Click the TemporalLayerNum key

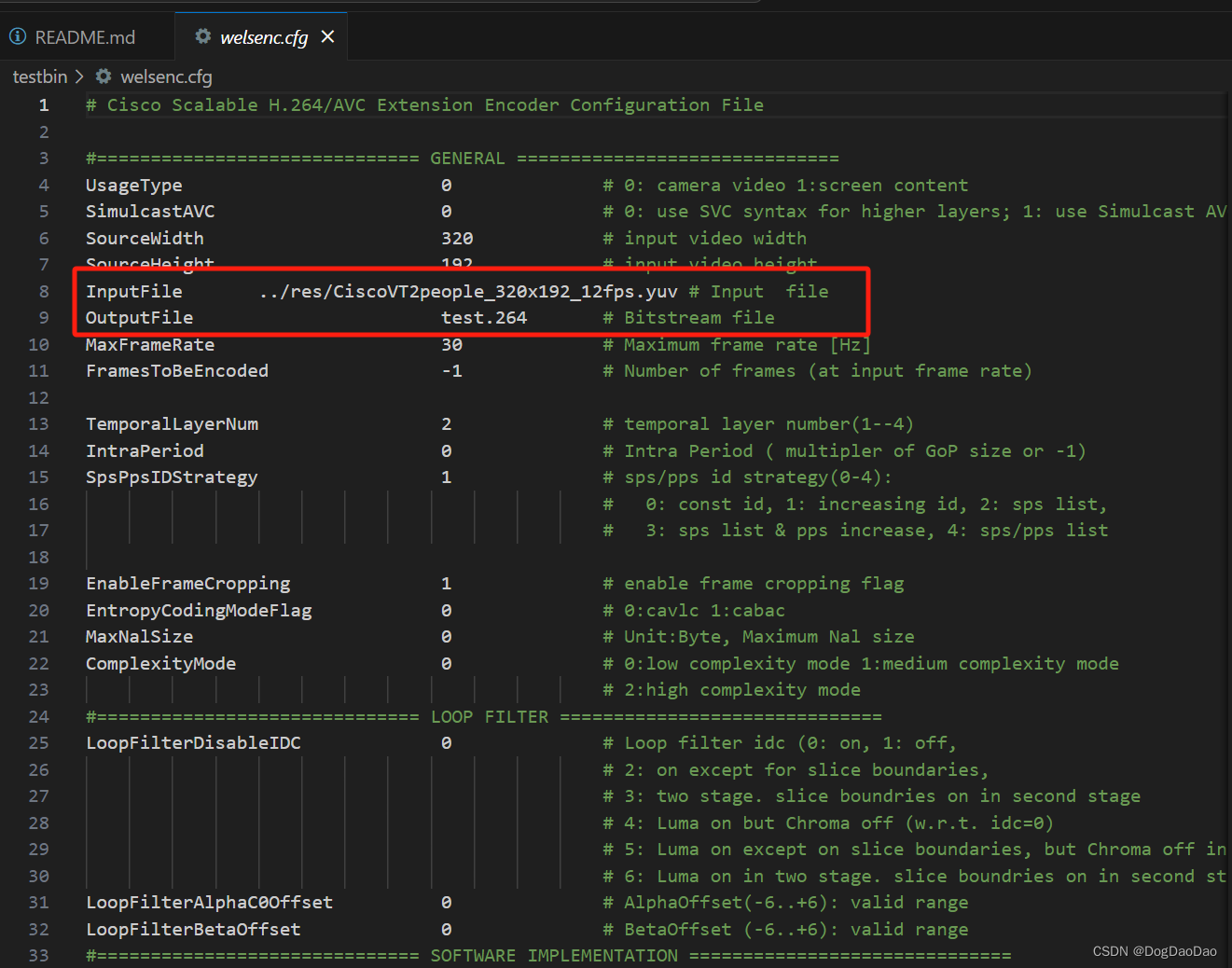[173, 424]
